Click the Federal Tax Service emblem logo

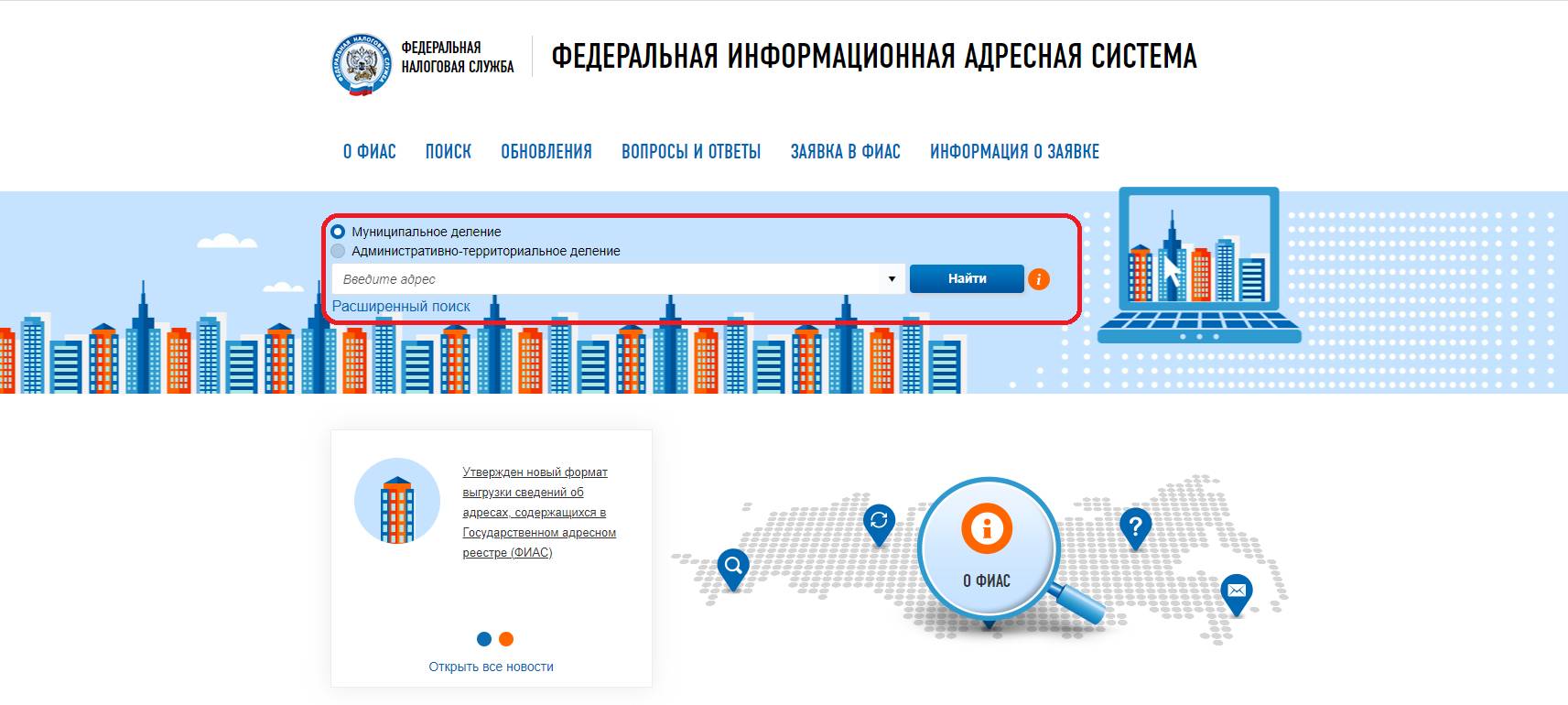pyautogui.click(x=361, y=64)
